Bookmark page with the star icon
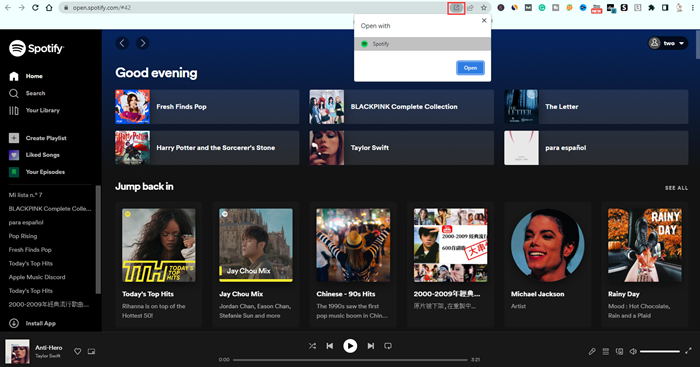This screenshot has height=367, width=700. tap(483, 8)
